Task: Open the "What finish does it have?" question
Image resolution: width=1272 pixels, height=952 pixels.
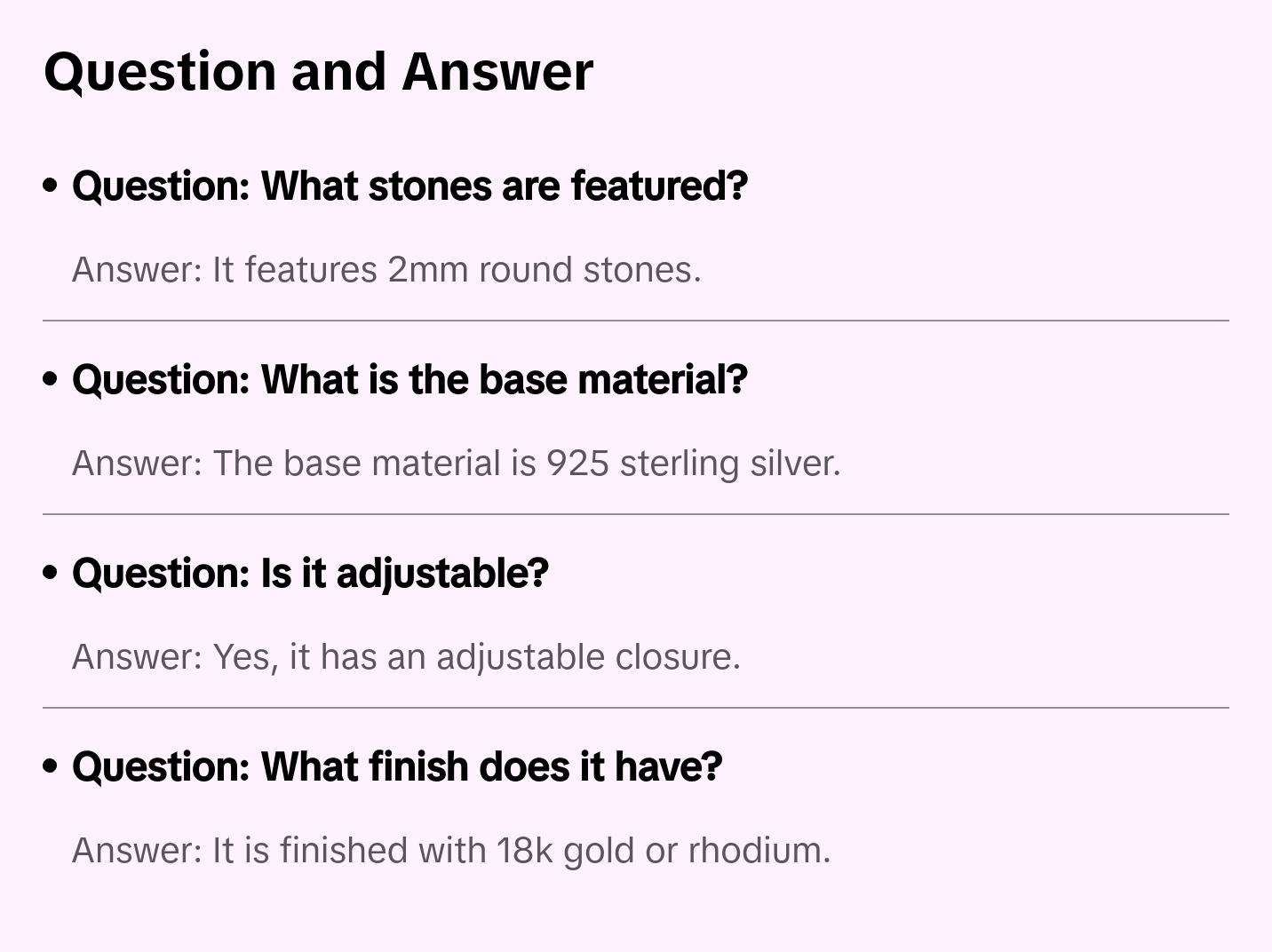Action: tap(397, 767)
